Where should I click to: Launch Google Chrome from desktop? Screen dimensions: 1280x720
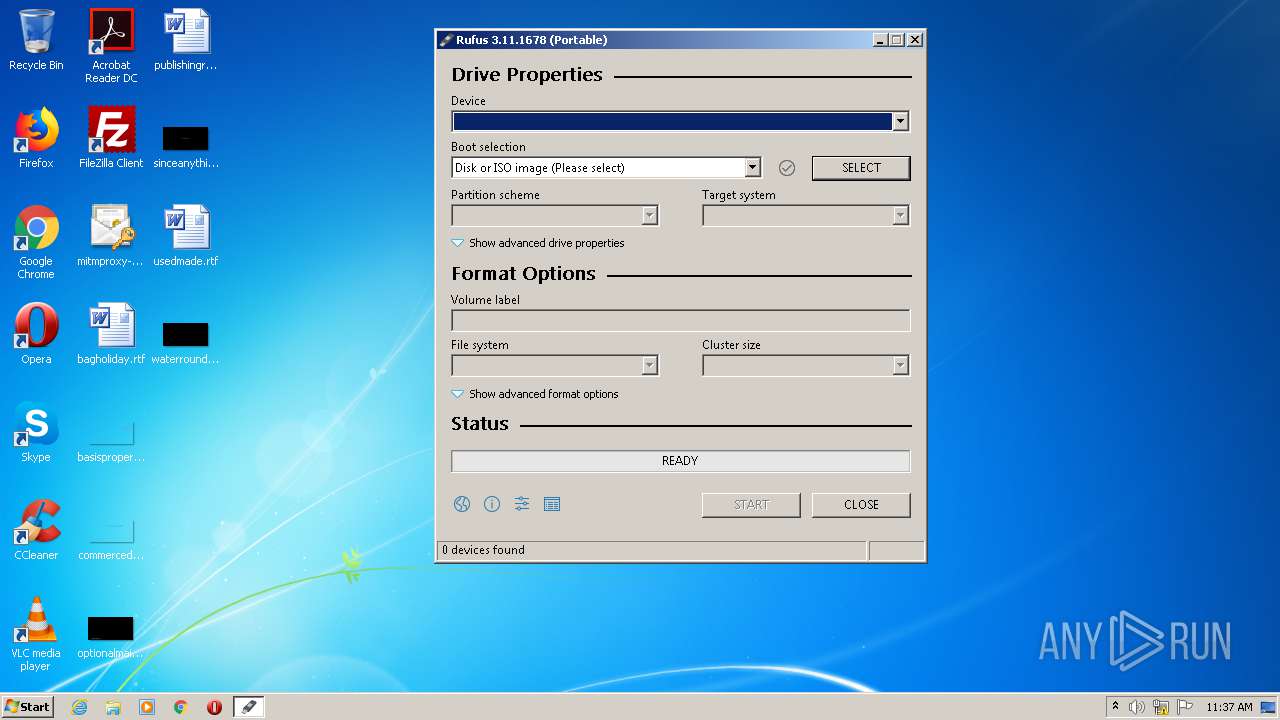[36, 242]
